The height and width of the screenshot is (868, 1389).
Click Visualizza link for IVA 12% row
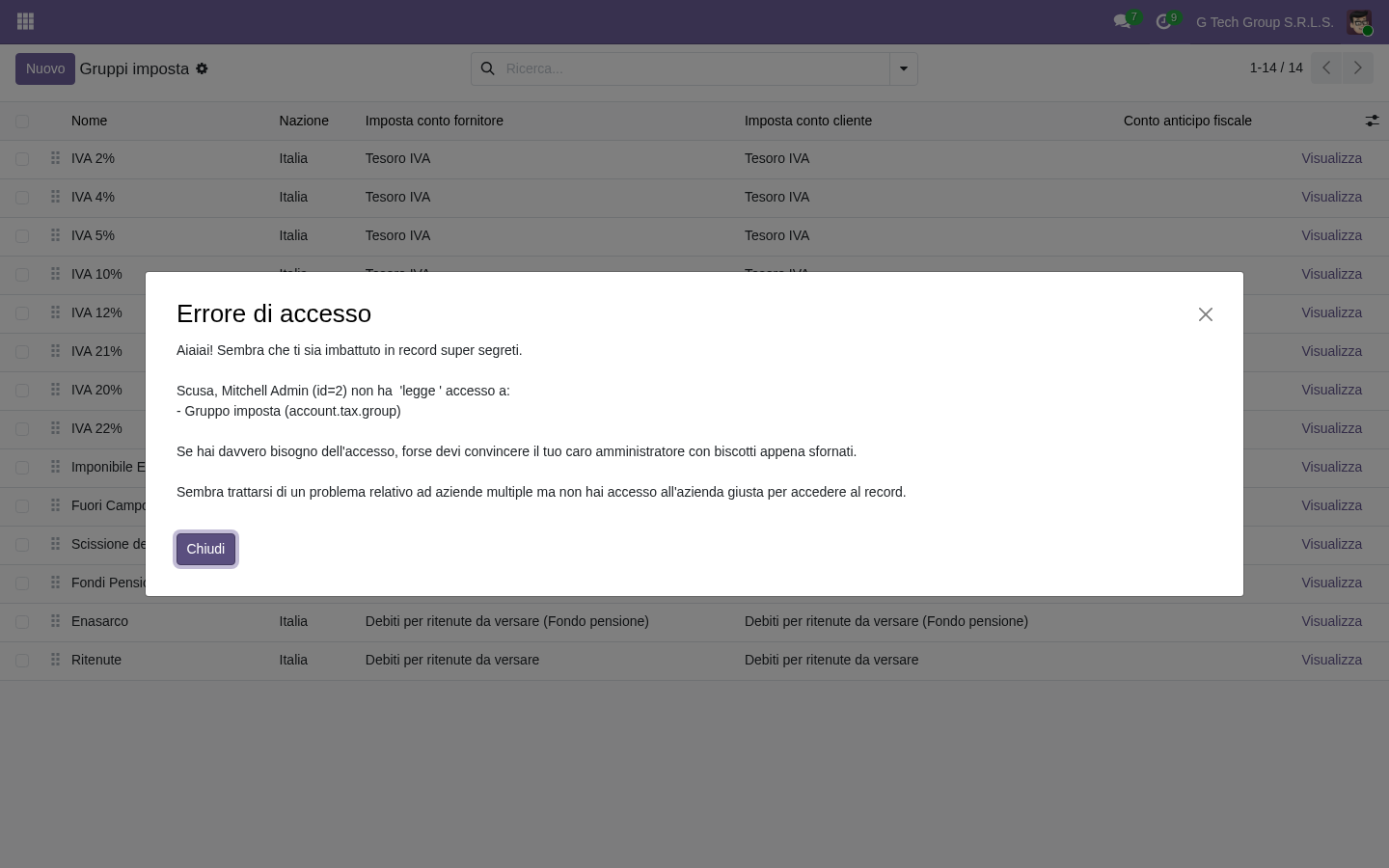point(1331,312)
